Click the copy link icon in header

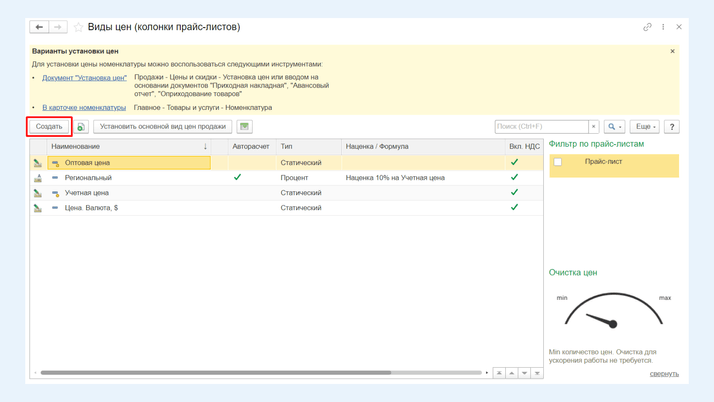click(647, 27)
